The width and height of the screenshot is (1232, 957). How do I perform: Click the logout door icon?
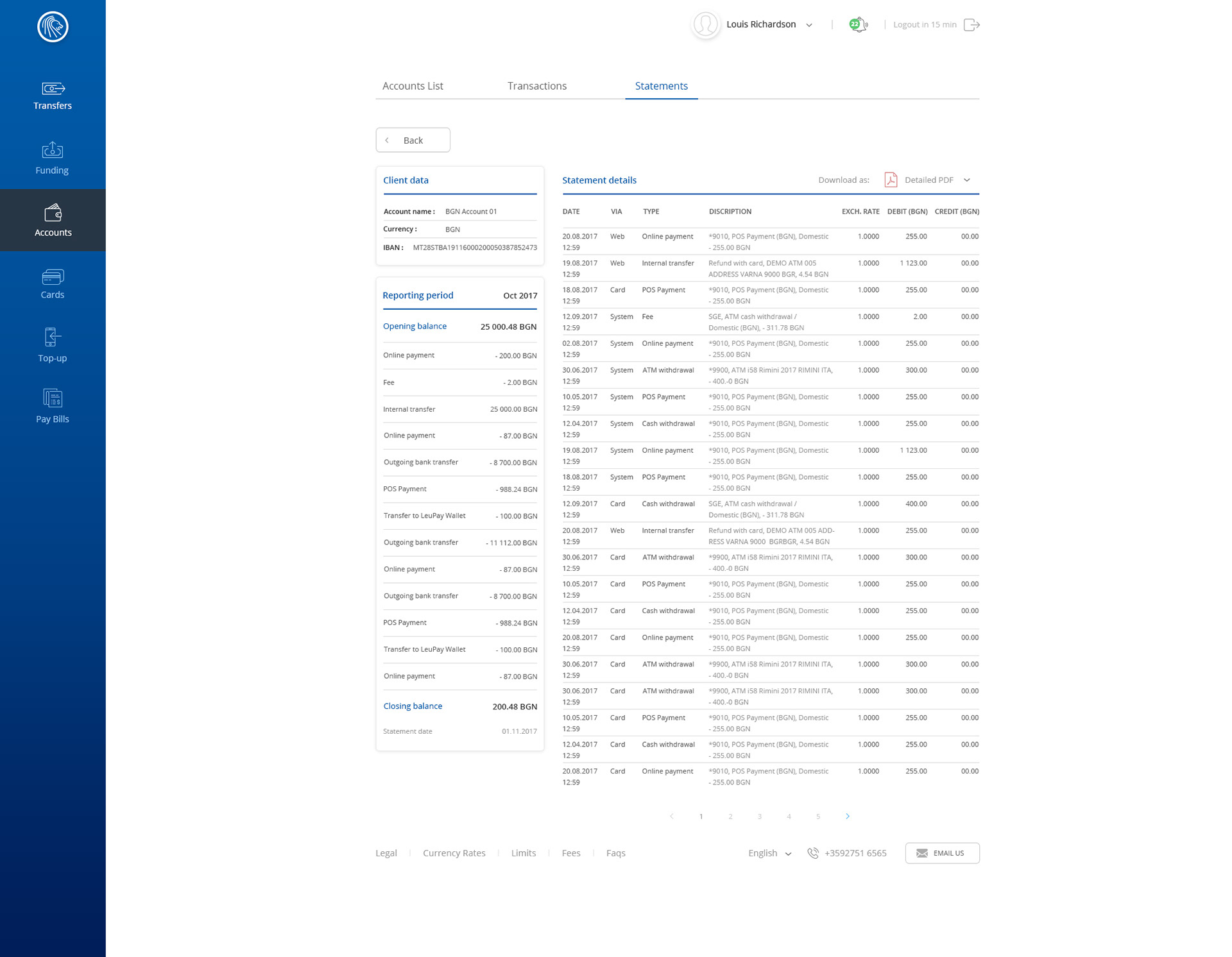tap(971, 25)
